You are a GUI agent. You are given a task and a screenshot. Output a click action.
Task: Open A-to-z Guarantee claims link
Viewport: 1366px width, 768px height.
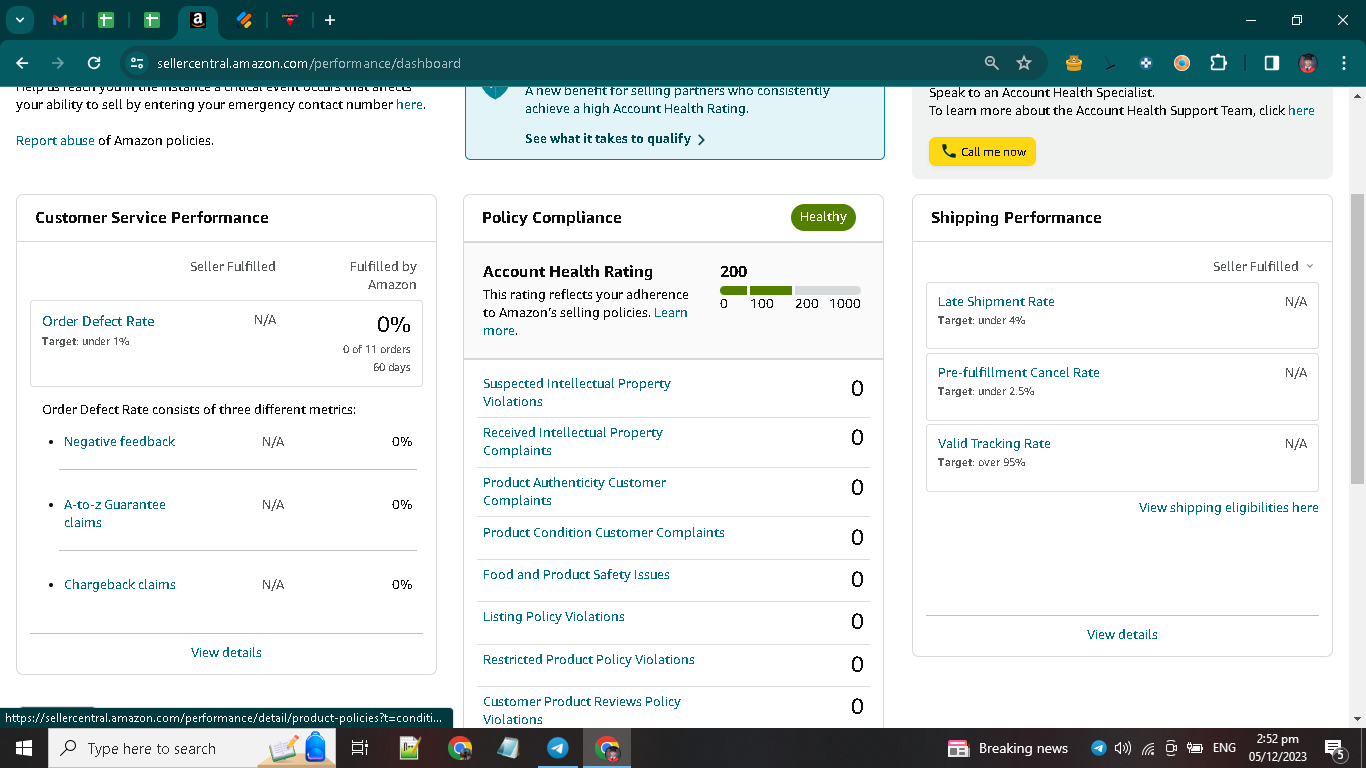pos(115,513)
